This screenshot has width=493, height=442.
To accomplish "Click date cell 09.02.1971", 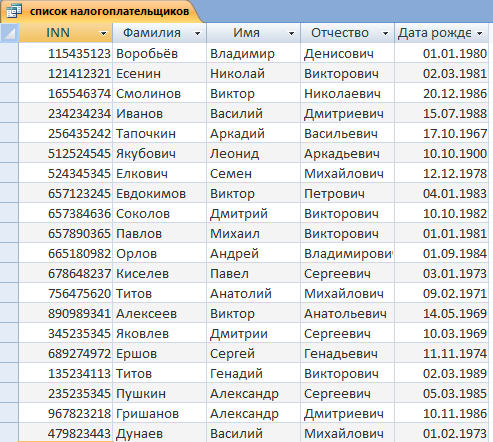I will pyautogui.click(x=442, y=293).
